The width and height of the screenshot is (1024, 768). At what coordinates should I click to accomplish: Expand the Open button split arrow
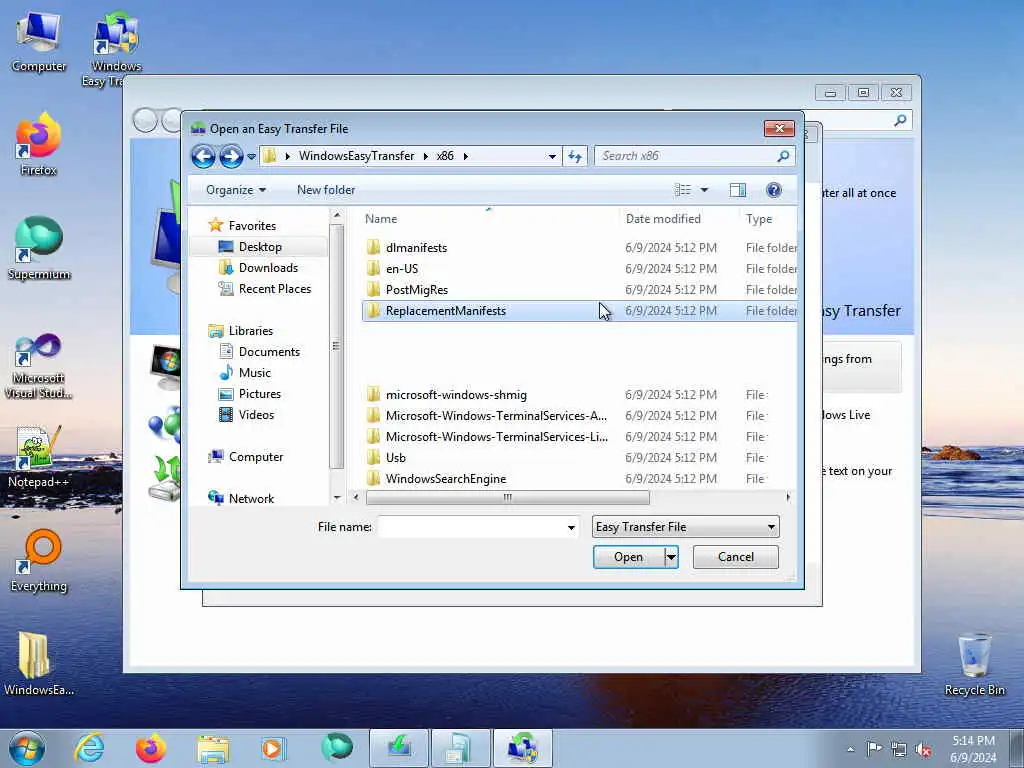point(671,557)
